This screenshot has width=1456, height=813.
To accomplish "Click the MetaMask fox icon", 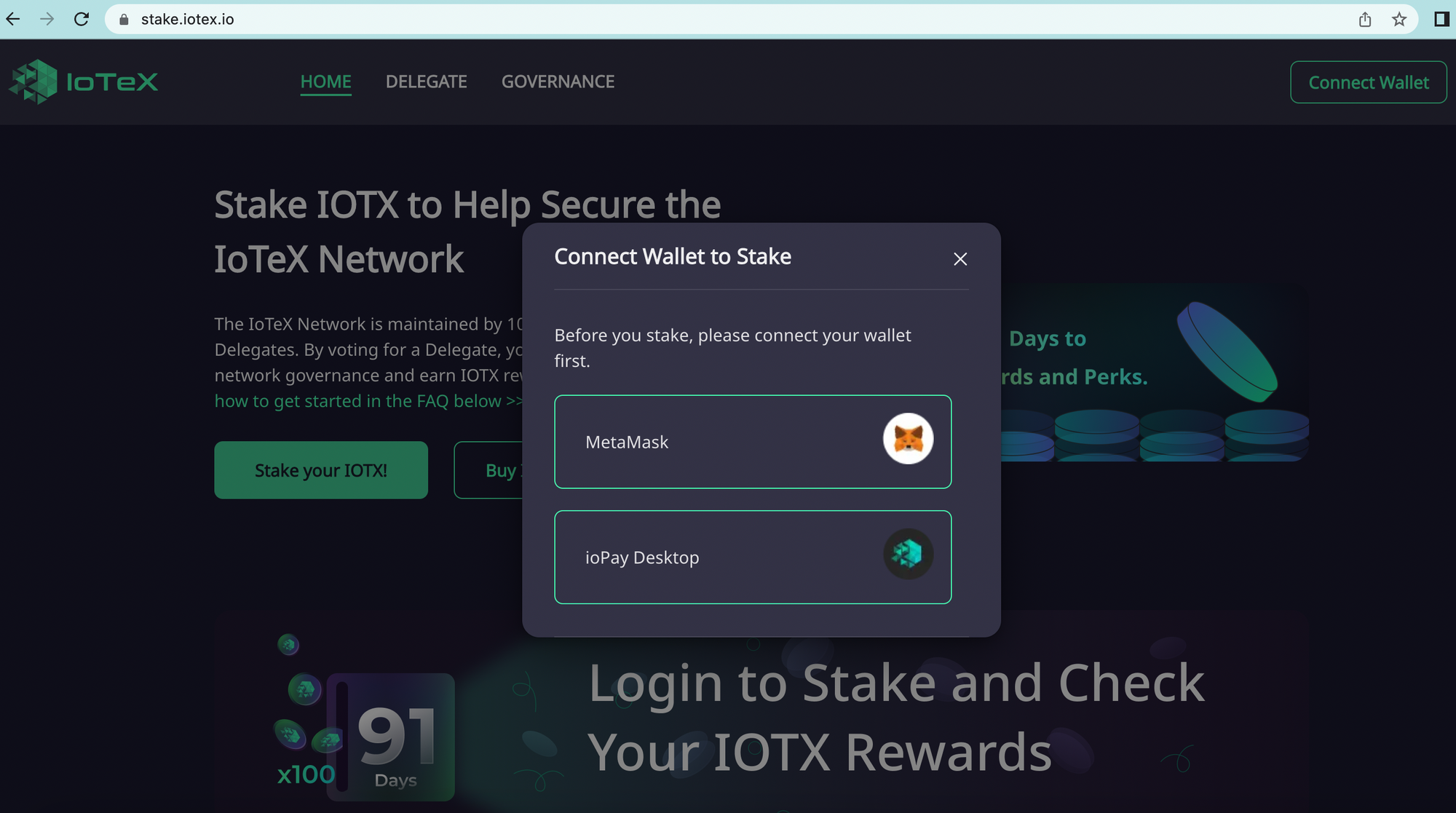I will click(907, 440).
